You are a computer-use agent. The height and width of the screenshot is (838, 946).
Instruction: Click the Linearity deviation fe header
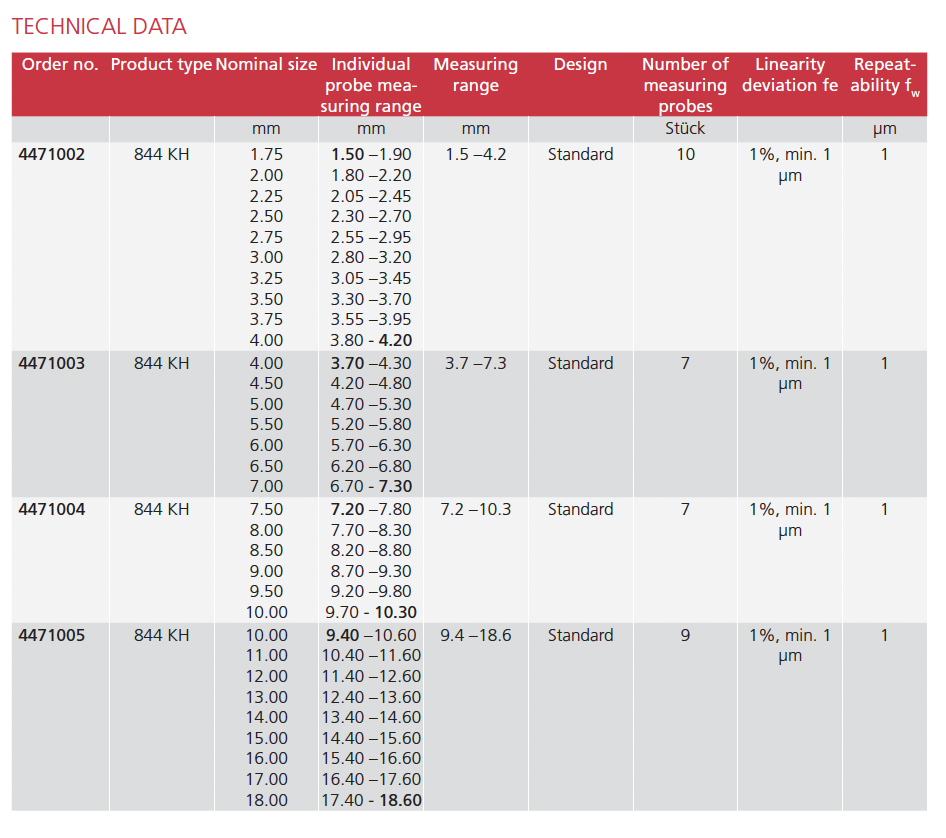pos(790,75)
